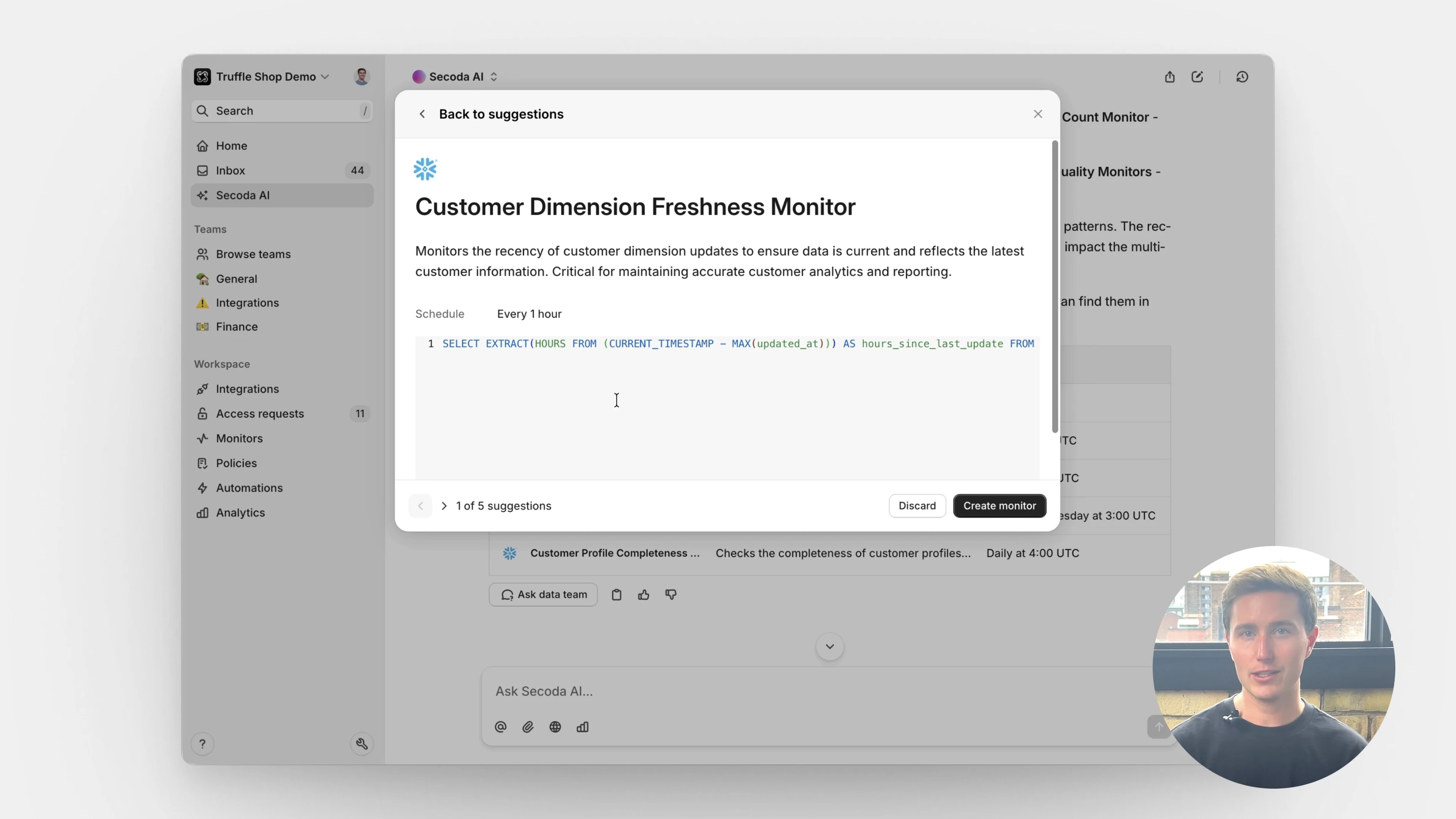Close the monitor suggestion dialog
Viewport: 1456px width, 819px height.
(x=1038, y=114)
